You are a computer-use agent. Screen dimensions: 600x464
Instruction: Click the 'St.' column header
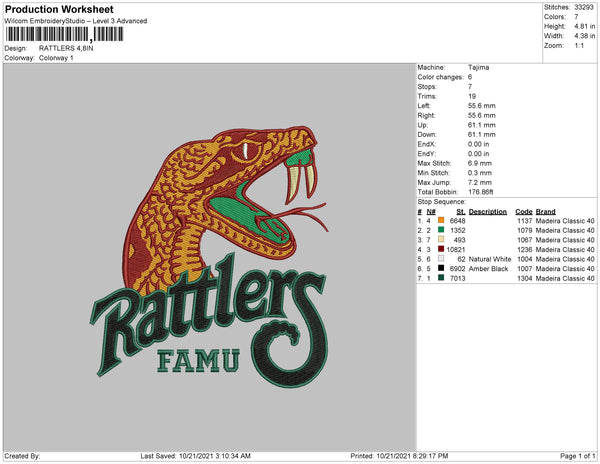[x=461, y=212]
